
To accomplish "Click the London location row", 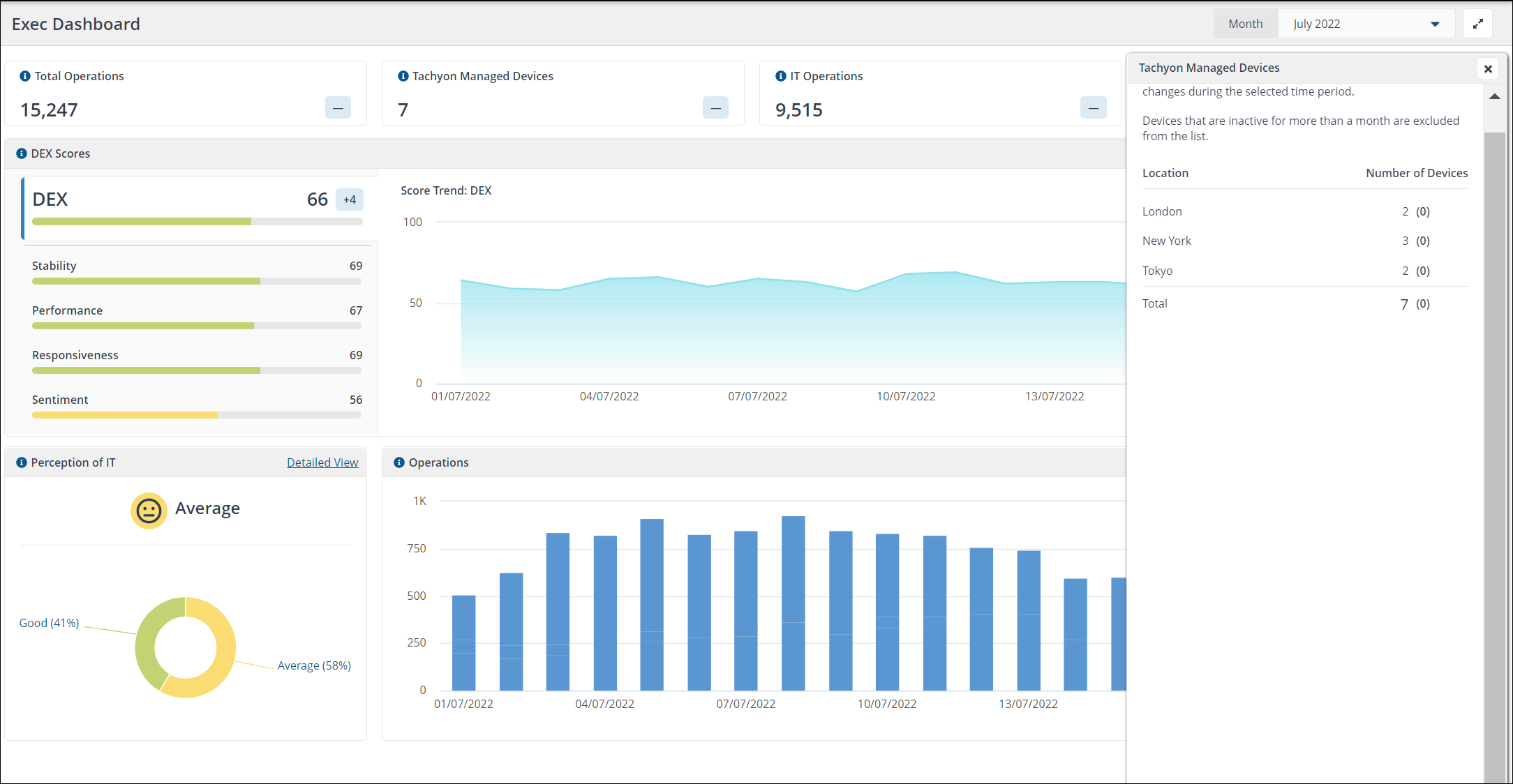I will pyautogui.click(x=1305, y=211).
